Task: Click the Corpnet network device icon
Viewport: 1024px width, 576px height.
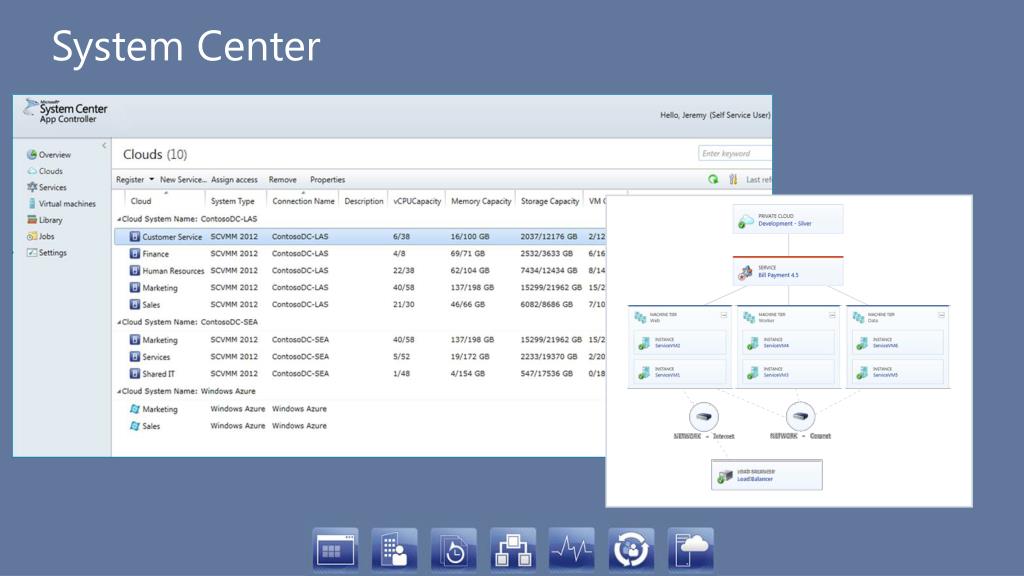Action: click(800, 415)
